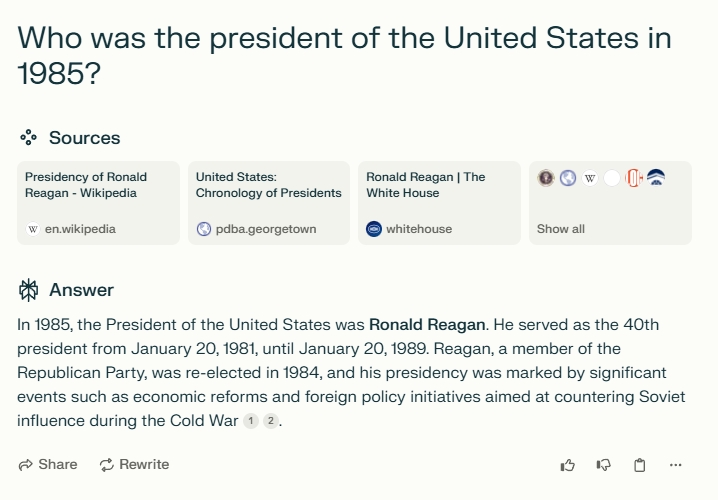This screenshot has width=718, height=500.
Task: Click the navy blue building favicon in Show all card
Action: coord(656,178)
